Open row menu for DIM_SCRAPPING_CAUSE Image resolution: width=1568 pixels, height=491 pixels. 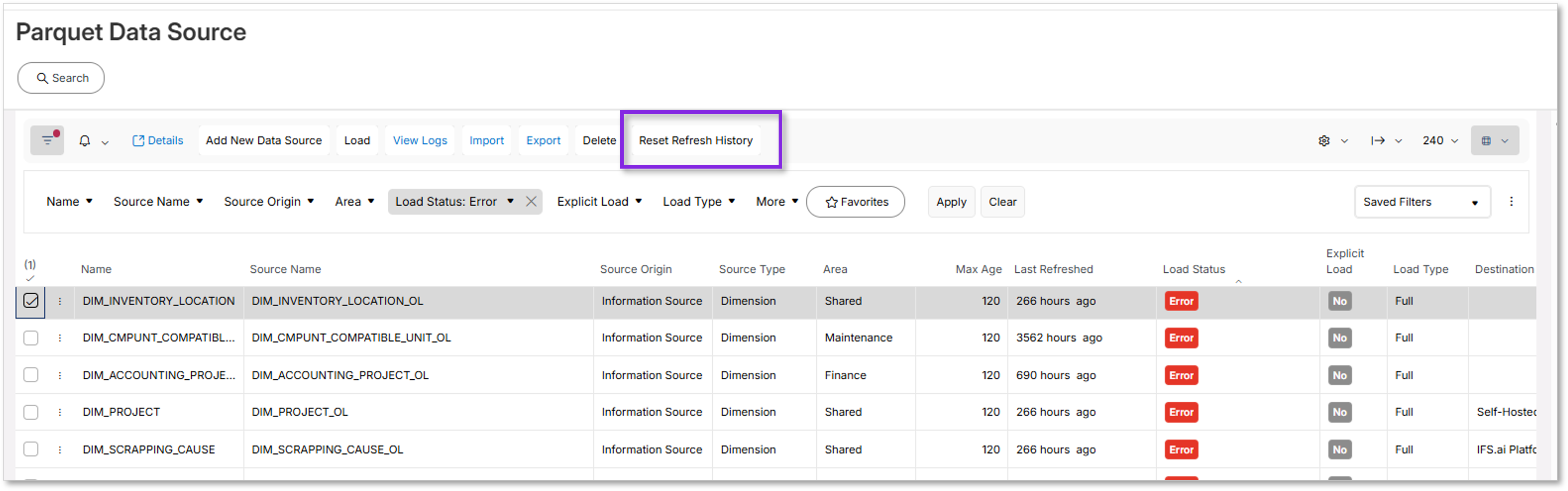point(60,450)
